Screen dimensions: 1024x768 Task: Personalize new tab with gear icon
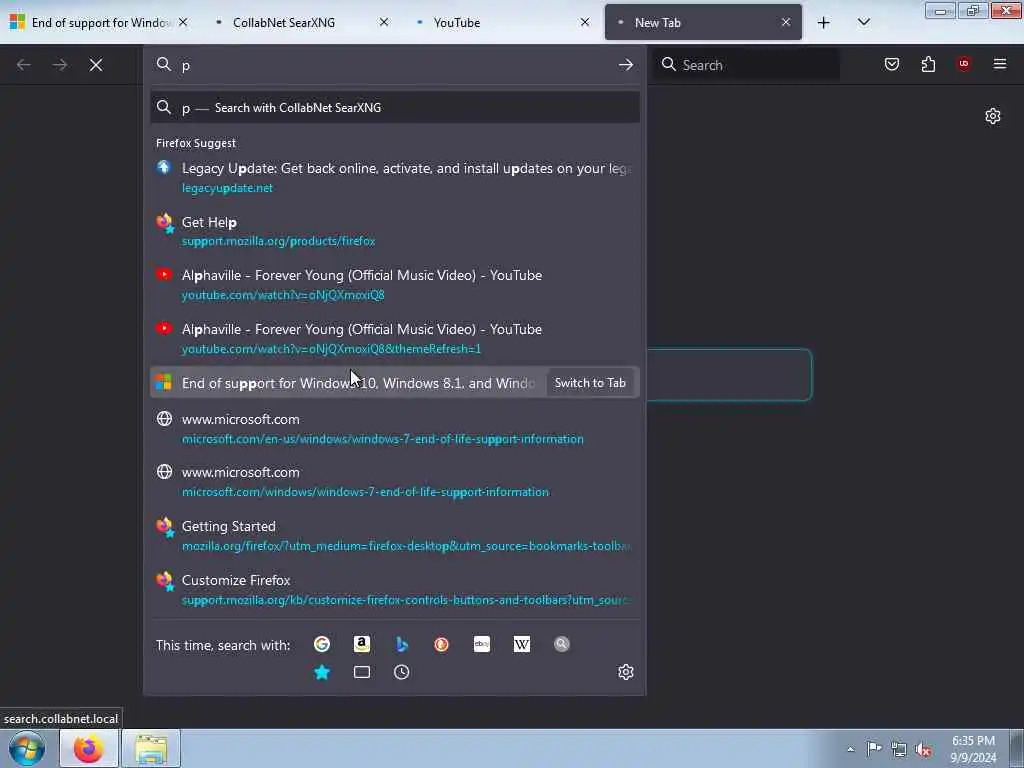coord(993,116)
